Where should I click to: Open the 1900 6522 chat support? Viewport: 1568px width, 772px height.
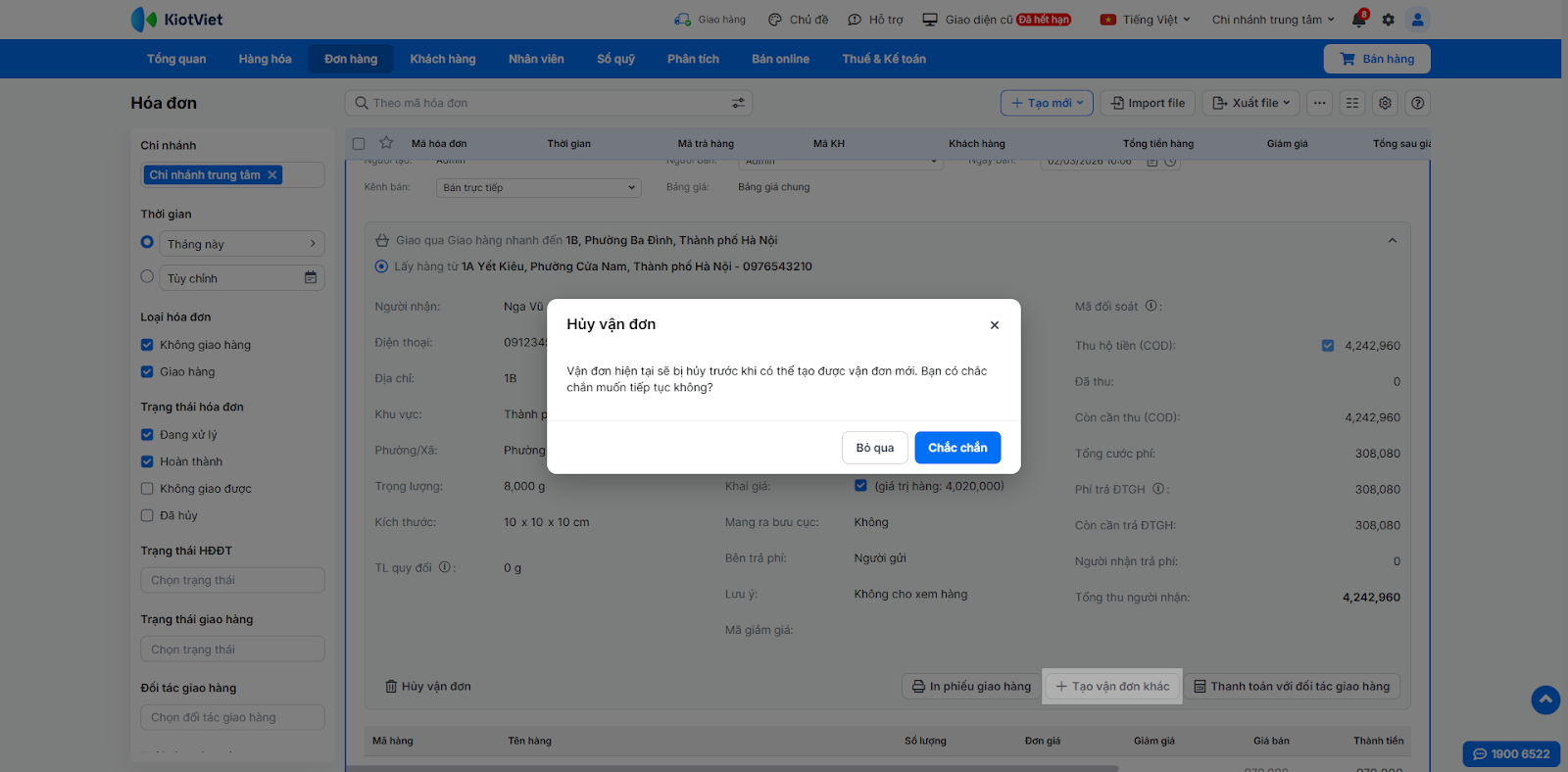click(1511, 754)
